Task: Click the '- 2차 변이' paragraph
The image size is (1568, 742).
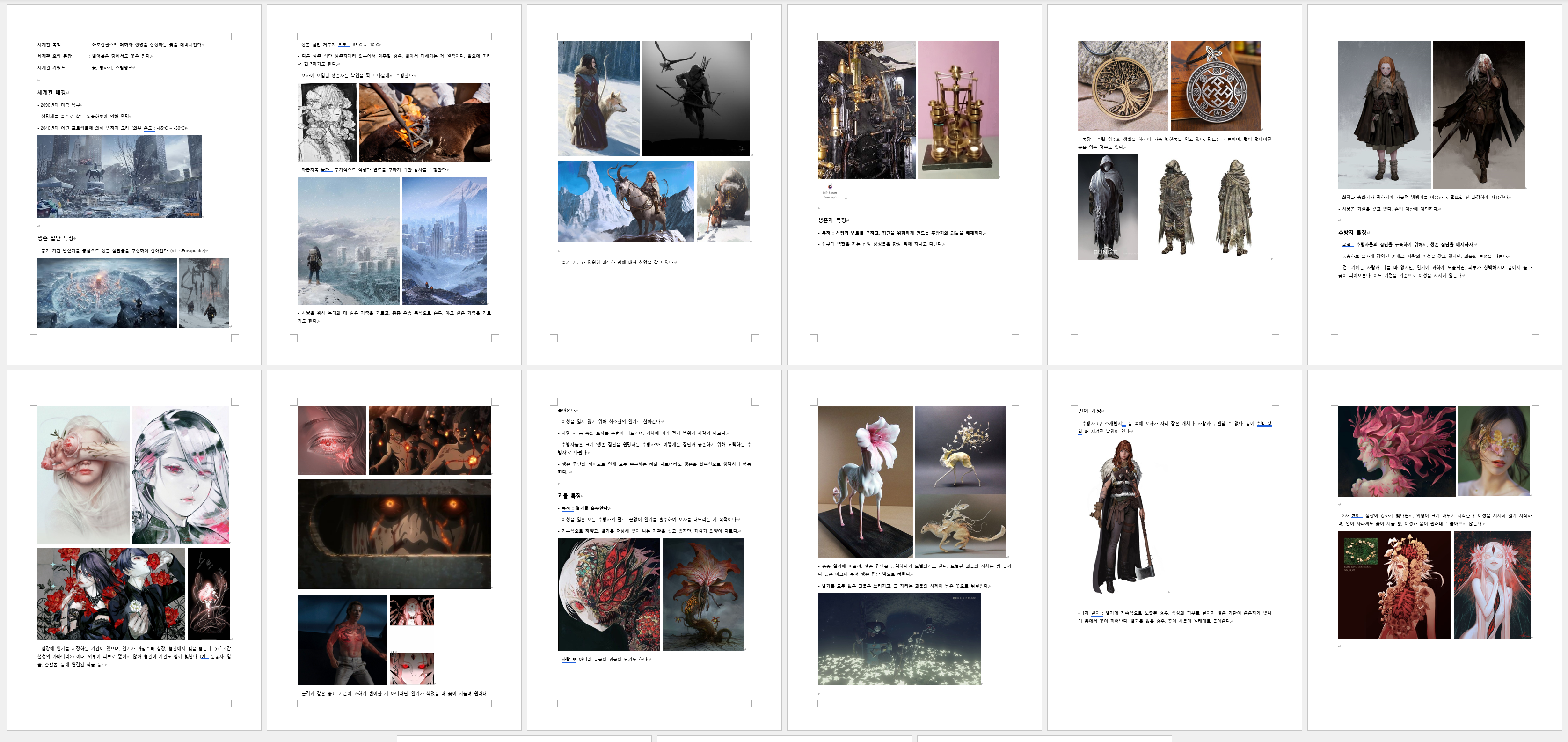Action: point(1435,520)
